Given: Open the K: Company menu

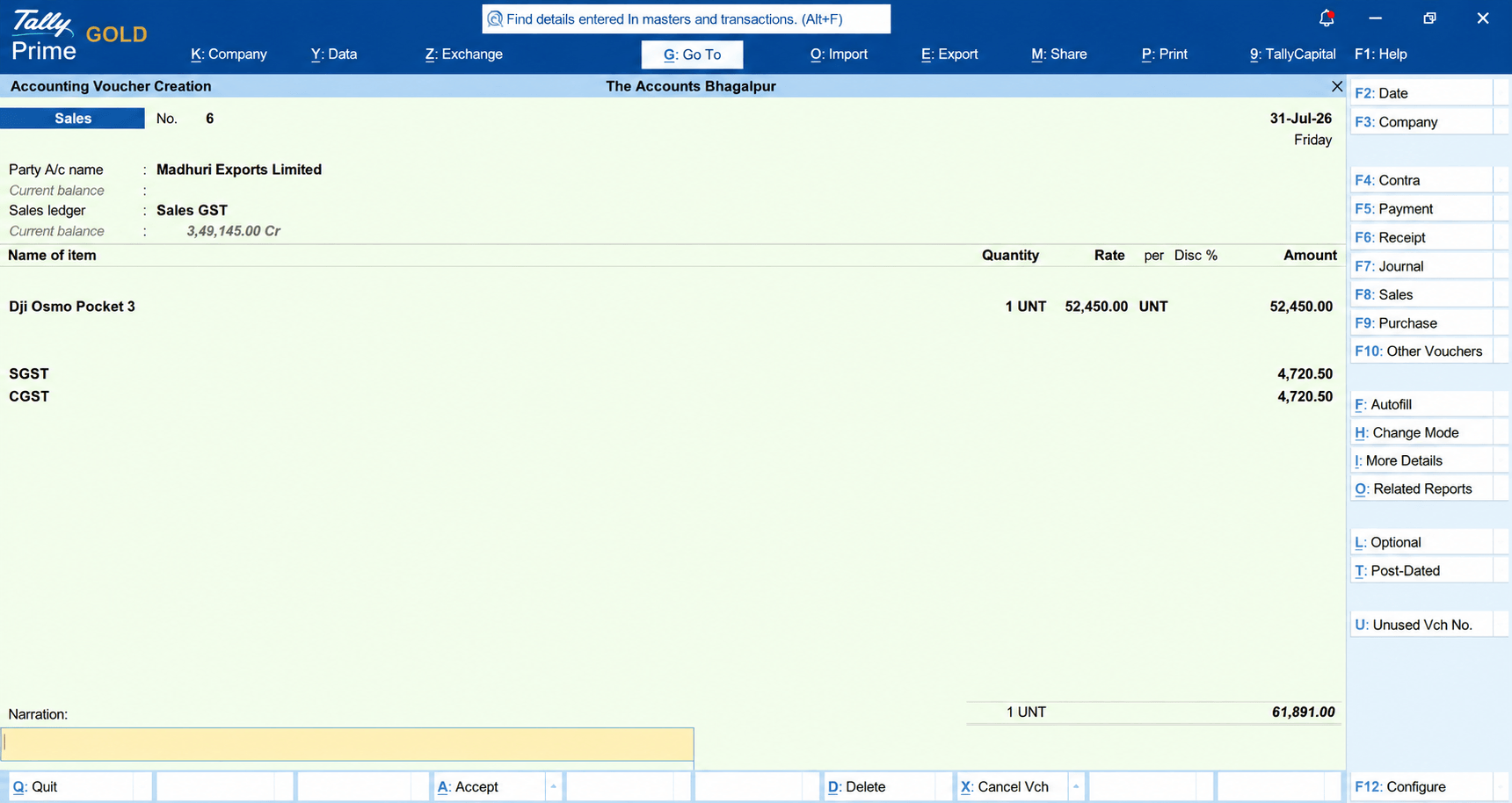Looking at the screenshot, I should coord(229,54).
